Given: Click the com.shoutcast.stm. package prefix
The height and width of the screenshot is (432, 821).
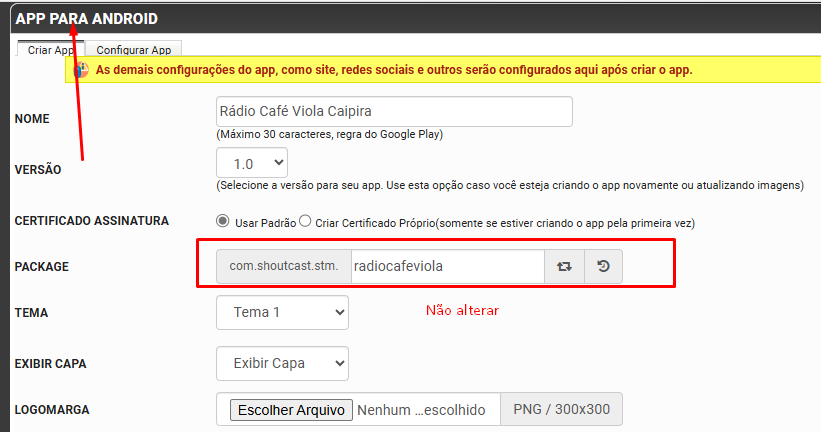Looking at the screenshot, I should click(284, 267).
